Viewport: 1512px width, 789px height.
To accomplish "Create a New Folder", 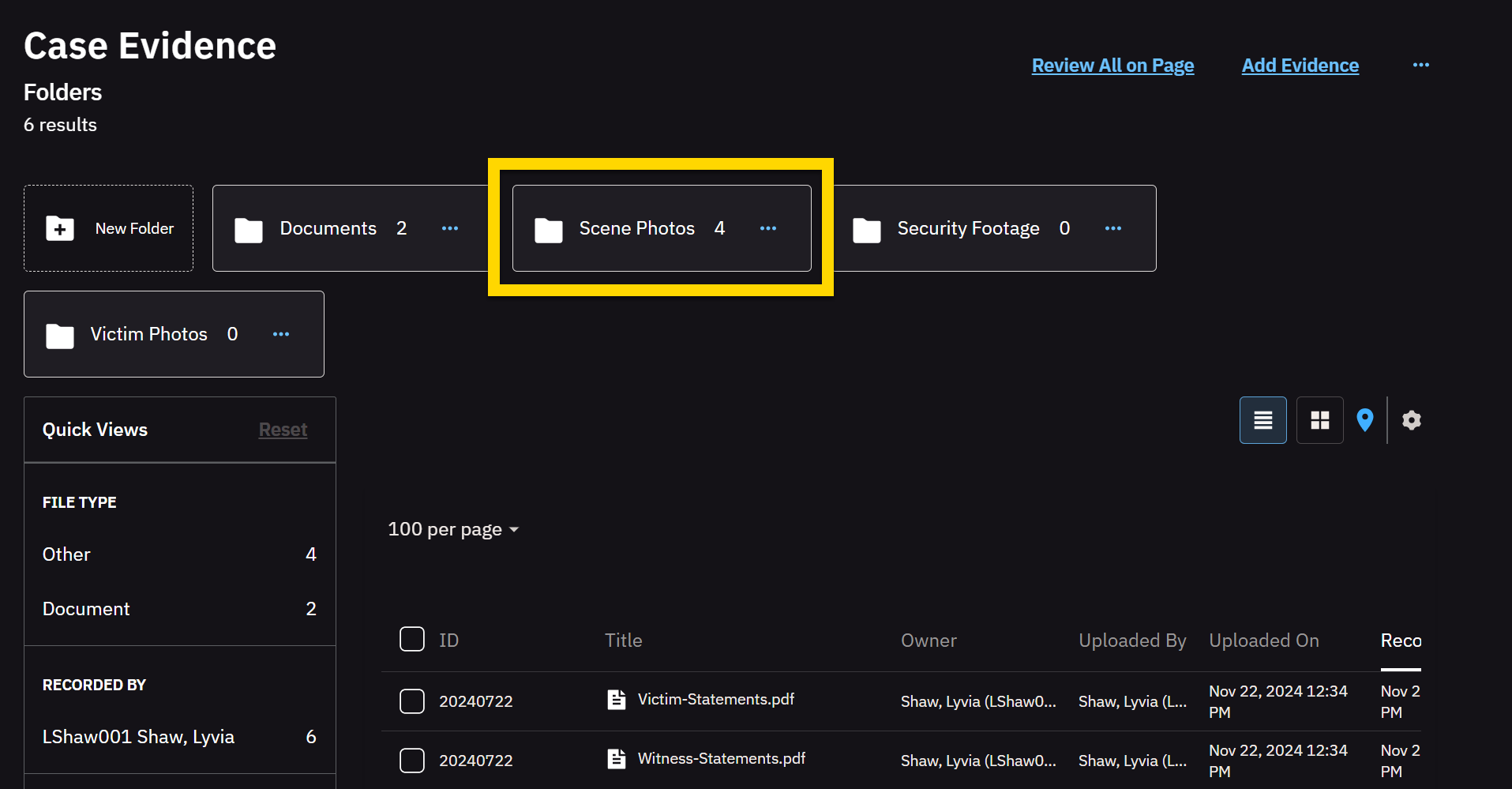I will 109,228.
